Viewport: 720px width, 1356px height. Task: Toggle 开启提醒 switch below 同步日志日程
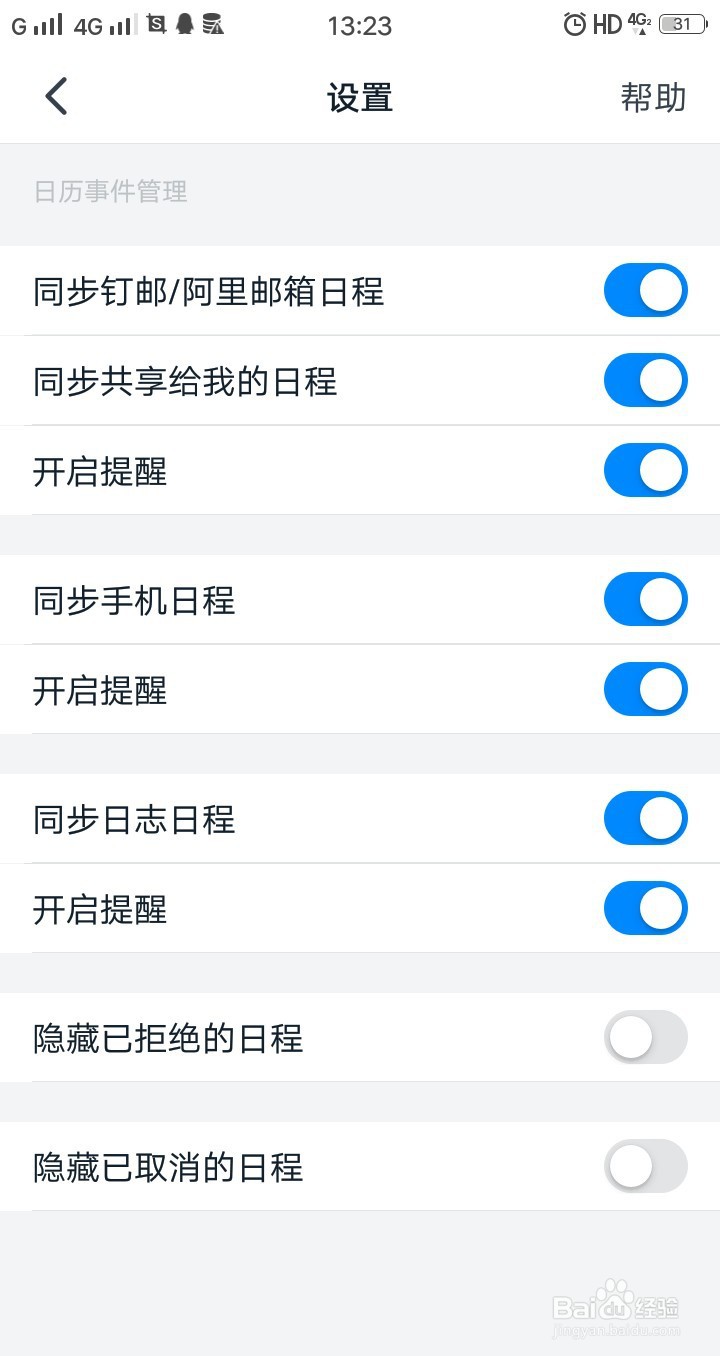pos(645,909)
